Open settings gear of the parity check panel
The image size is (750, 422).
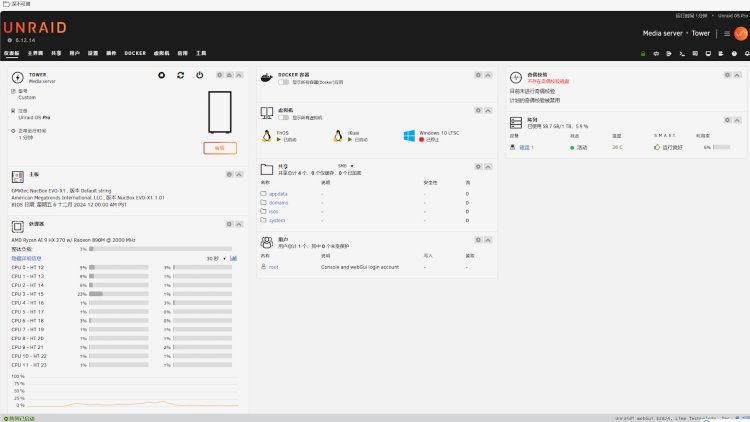(x=728, y=75)
